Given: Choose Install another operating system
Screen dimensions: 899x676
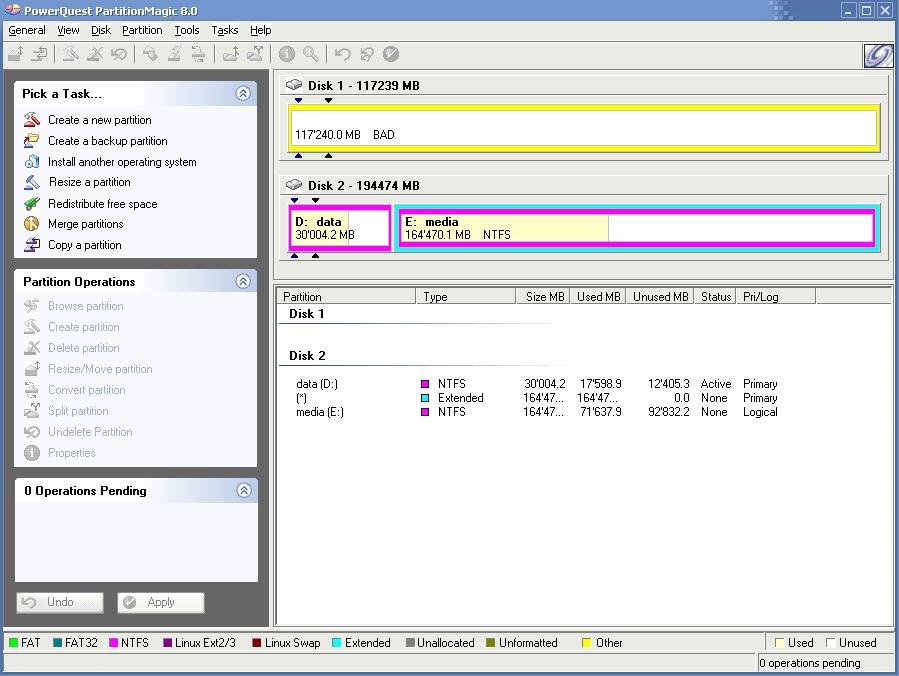Looking at the screenshot, I should click(122, 162).
